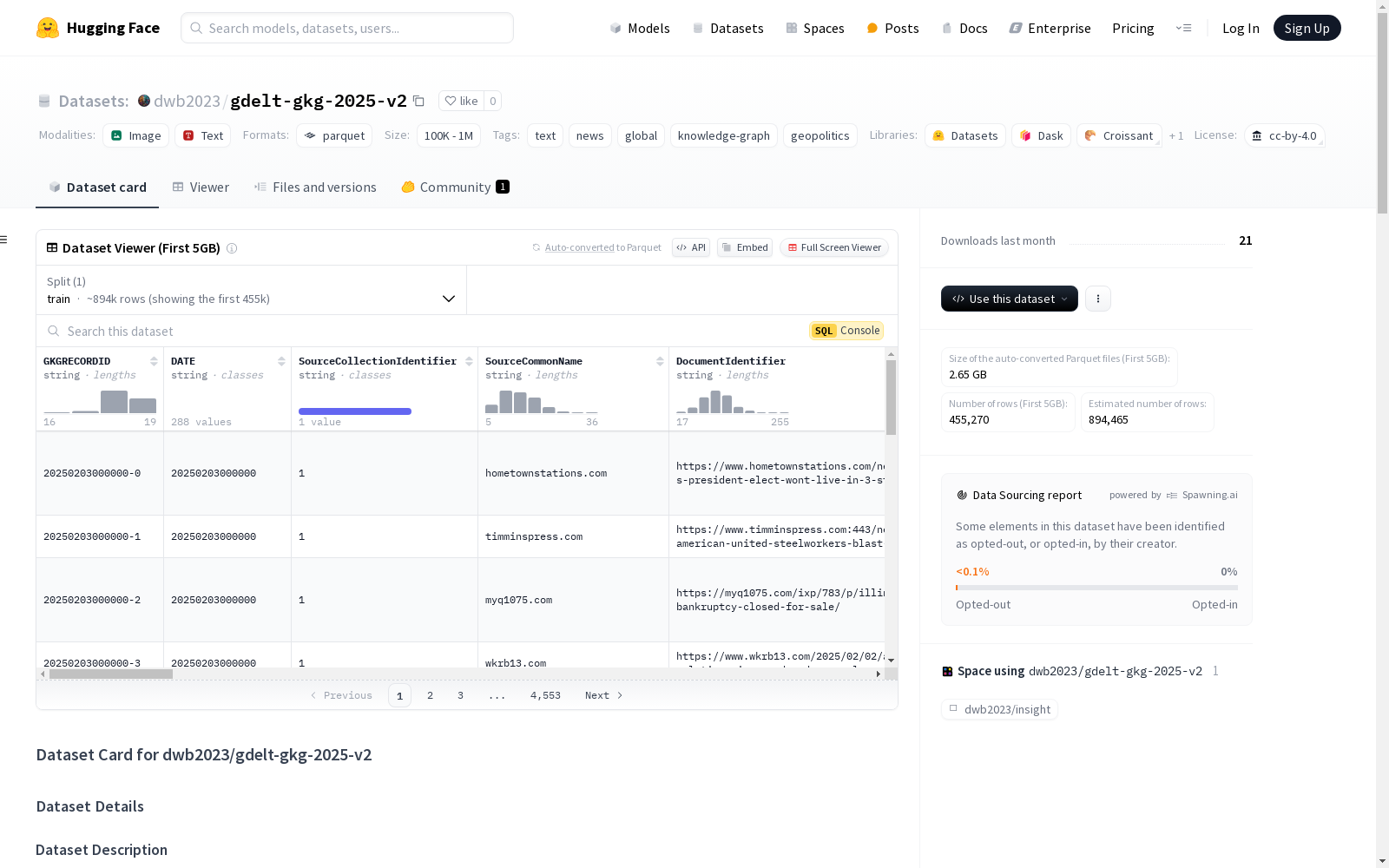Image resolution: width=1389 pixels, height=868 pixels.
Task: Click sort icon on SourceCollectionIdentifier column
Action: click(469, 361)
